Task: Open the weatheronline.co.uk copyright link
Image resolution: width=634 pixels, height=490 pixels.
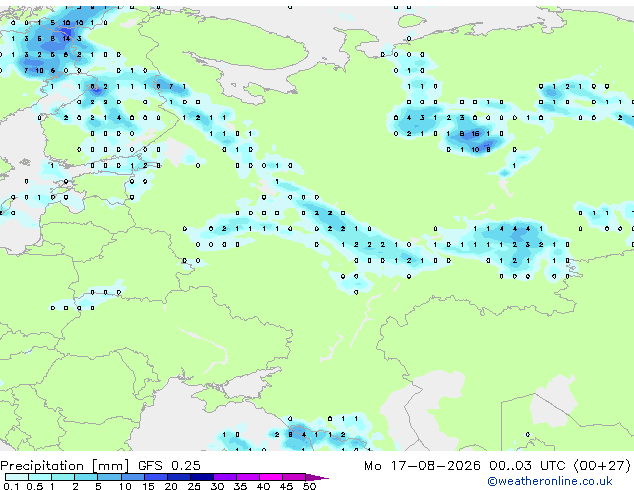Action: [550, 481]
